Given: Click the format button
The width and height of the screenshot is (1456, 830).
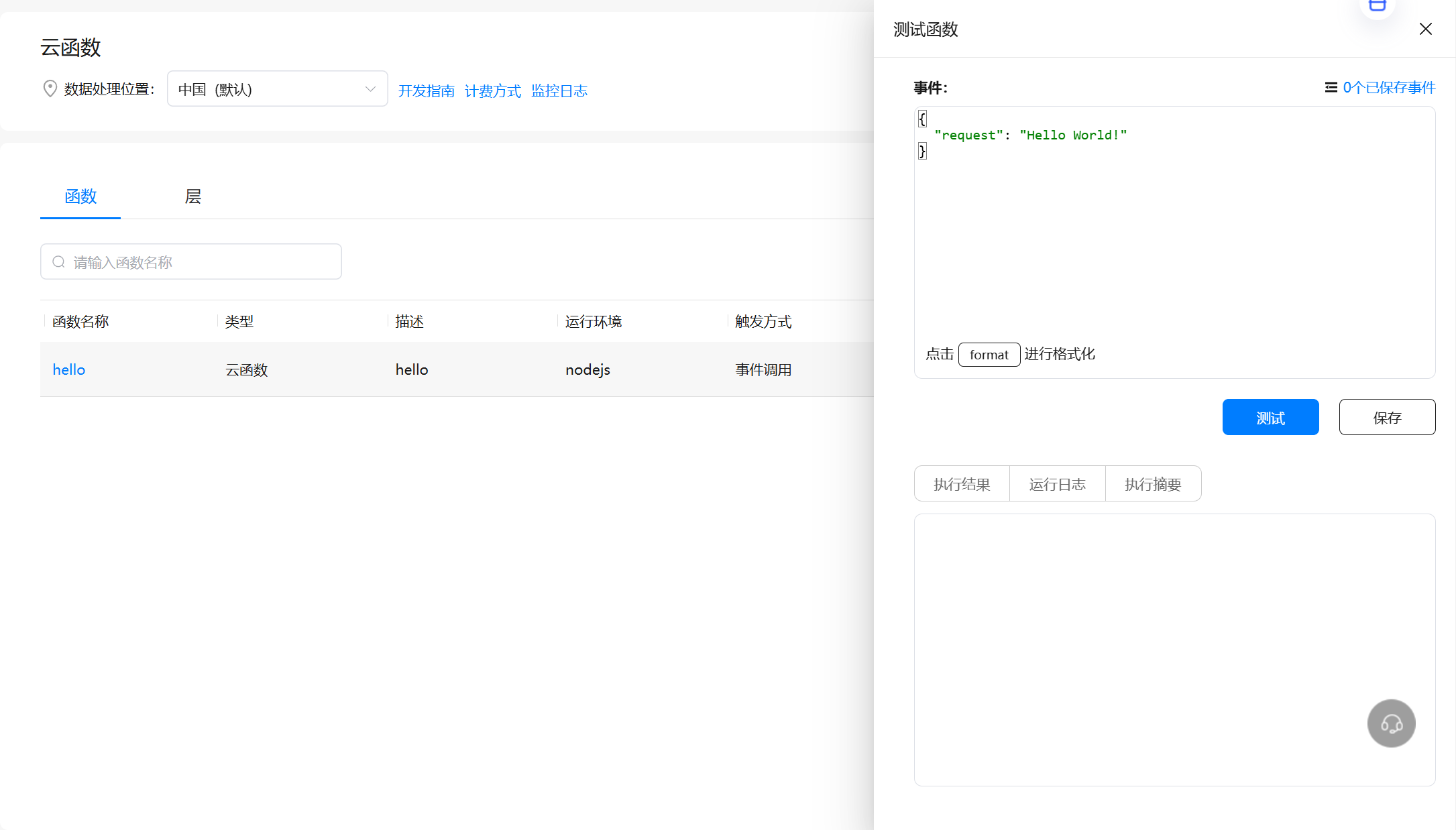Looking at the screenshot, I should coord(989,355).
